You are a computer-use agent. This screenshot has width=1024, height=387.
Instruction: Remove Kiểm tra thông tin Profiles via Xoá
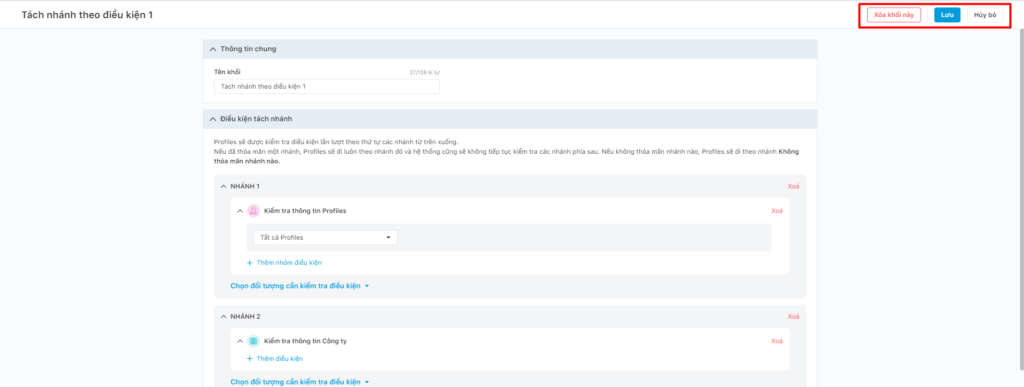pyautogui.click(x=777, y=211)
